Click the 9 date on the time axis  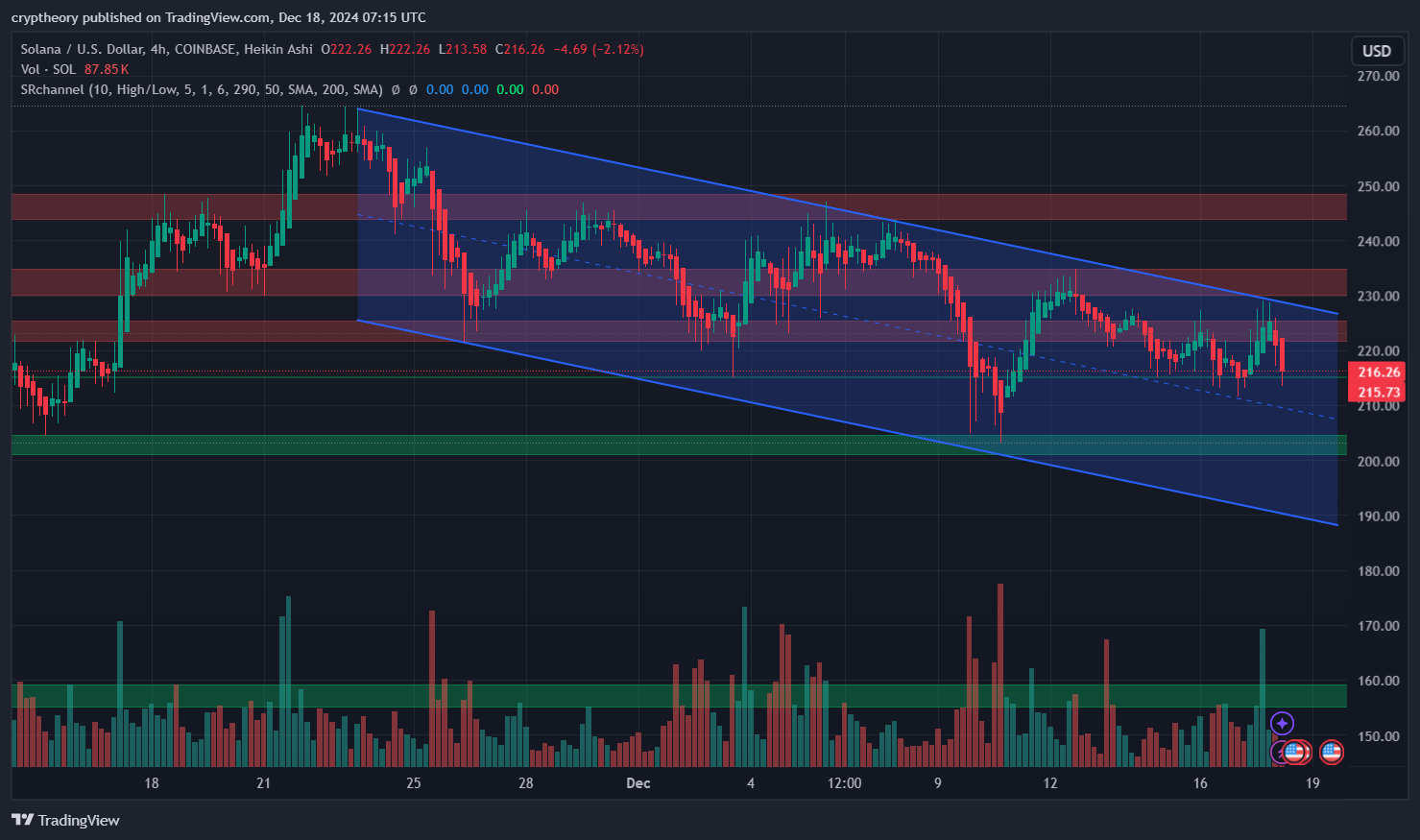(937, 783)
